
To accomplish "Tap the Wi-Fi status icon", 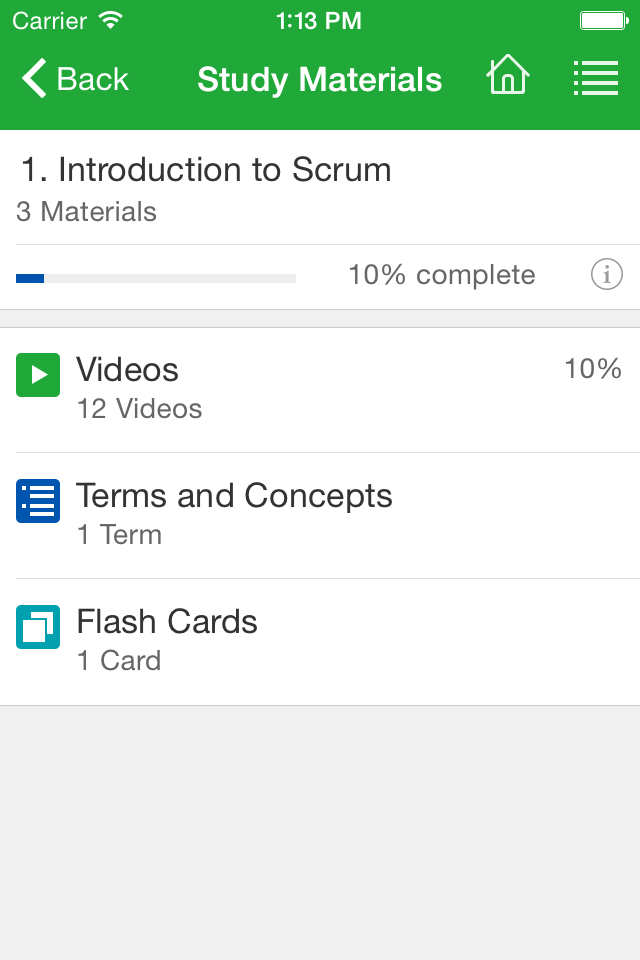I will click(111, 20).
